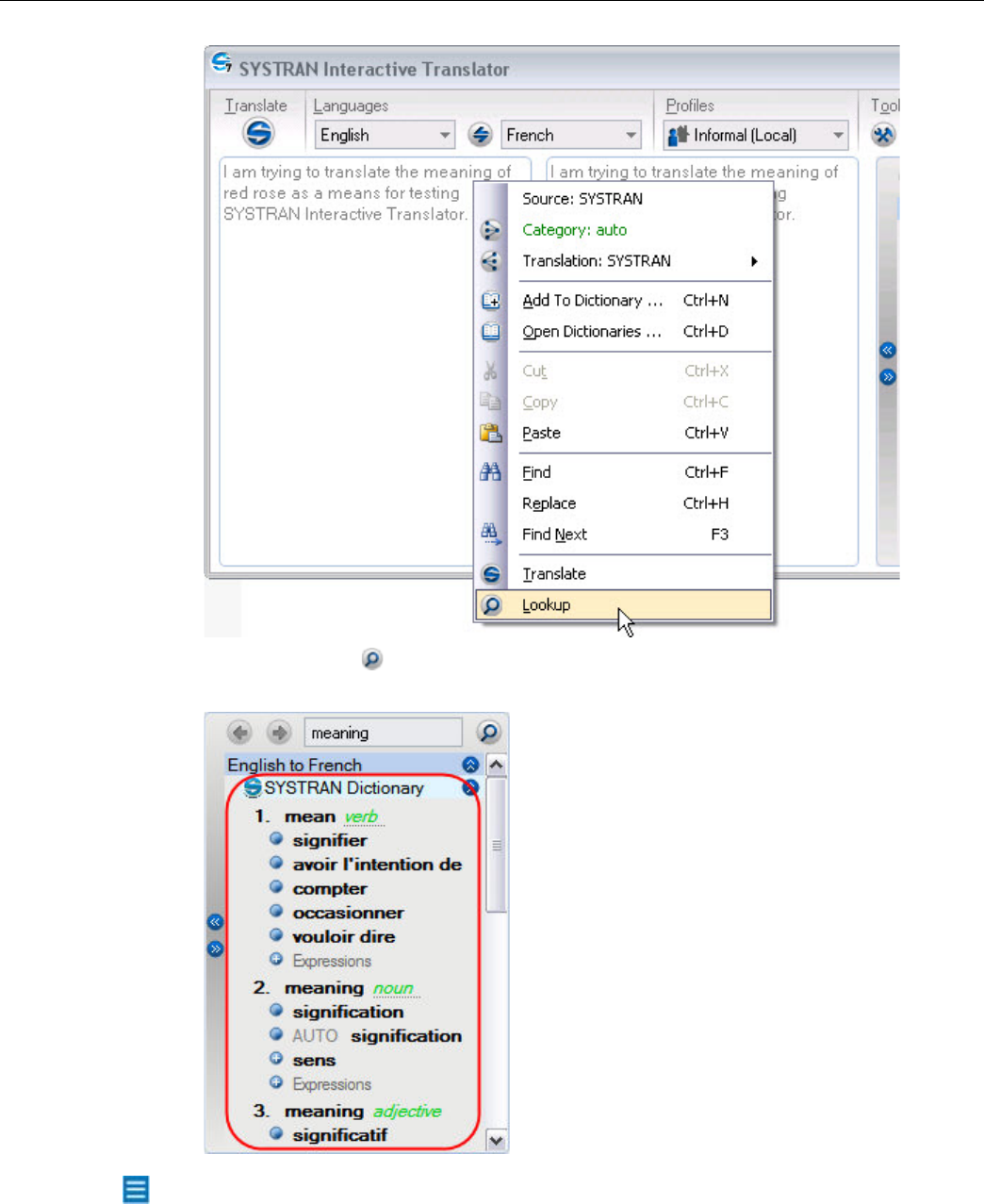Collapse the SYSTRAN Dictionary section
This screenshot has width=984, height=1204.
coord(470,787)
